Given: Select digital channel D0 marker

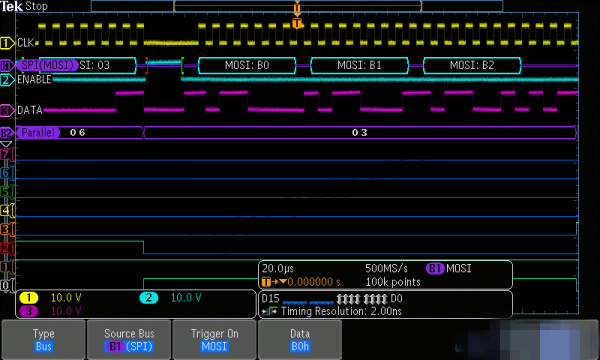Looking at the screenshot, I should pos(6,285).
